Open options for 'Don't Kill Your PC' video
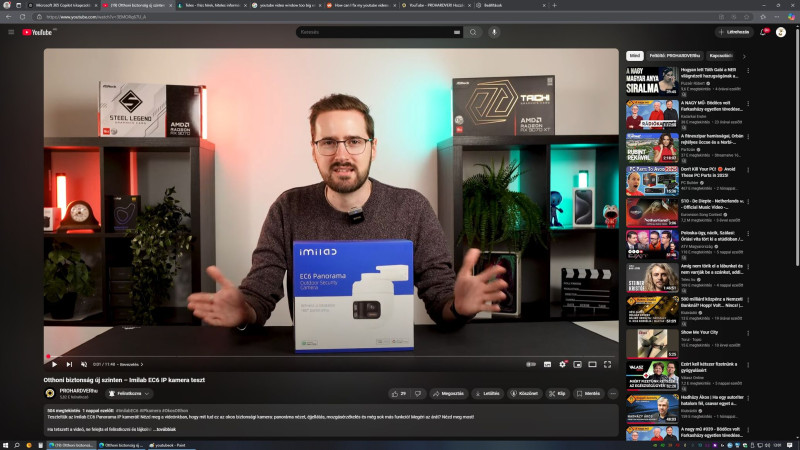The image size is (800, 450). (x=748, y=170)
